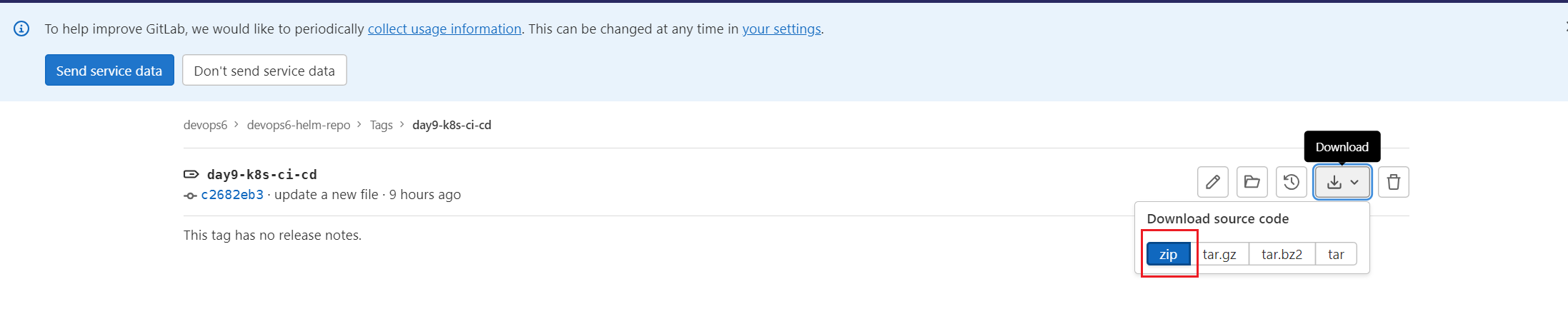1568x309 pixels.
Task: Click the commit icon next to c2682eb3
Action: click(x=190, y=196)
